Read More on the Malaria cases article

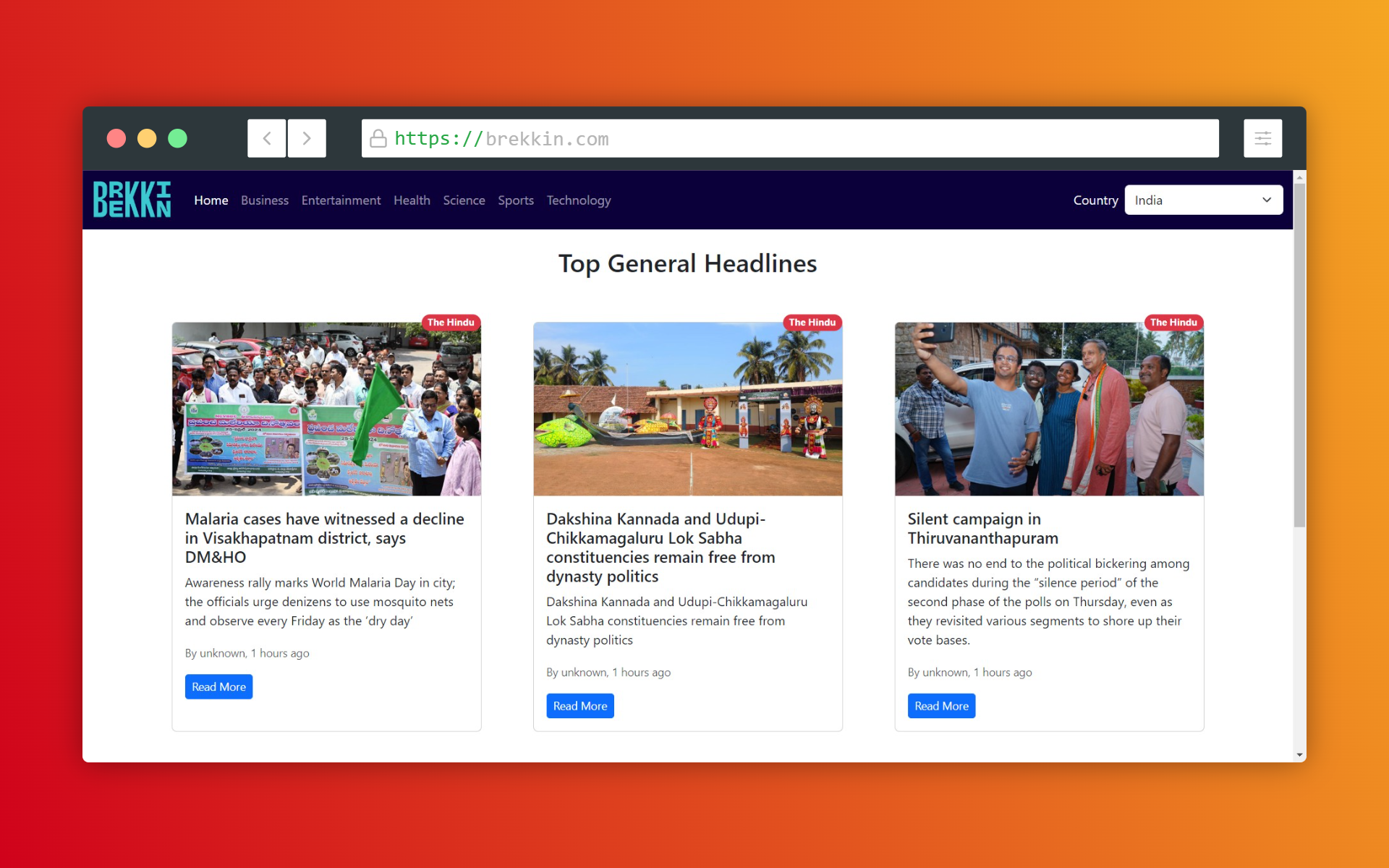tap(218, 686)
